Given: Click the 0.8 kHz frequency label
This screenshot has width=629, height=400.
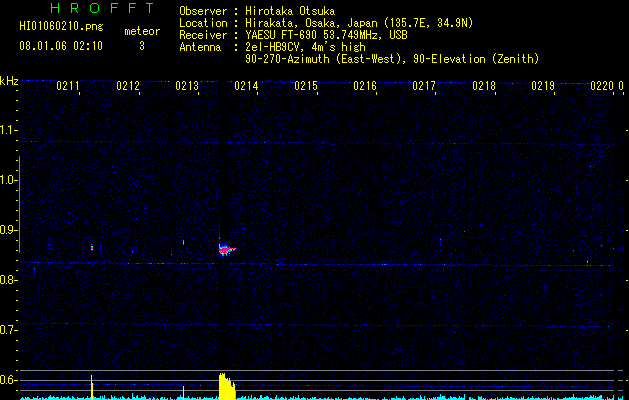Looking at the screenshot, I should pos(8,280).
